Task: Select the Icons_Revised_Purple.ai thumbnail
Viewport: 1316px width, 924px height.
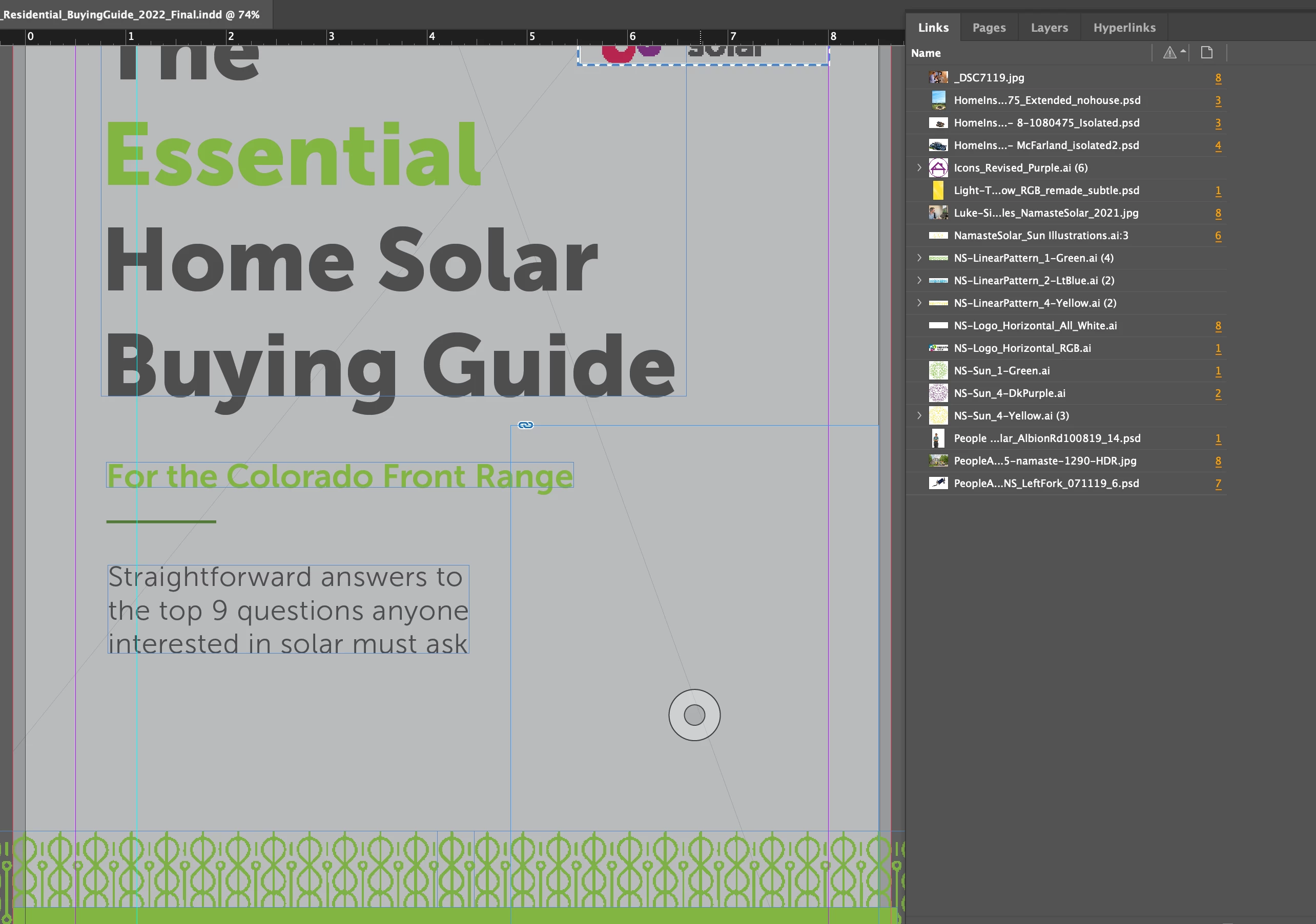Action: 938,168
